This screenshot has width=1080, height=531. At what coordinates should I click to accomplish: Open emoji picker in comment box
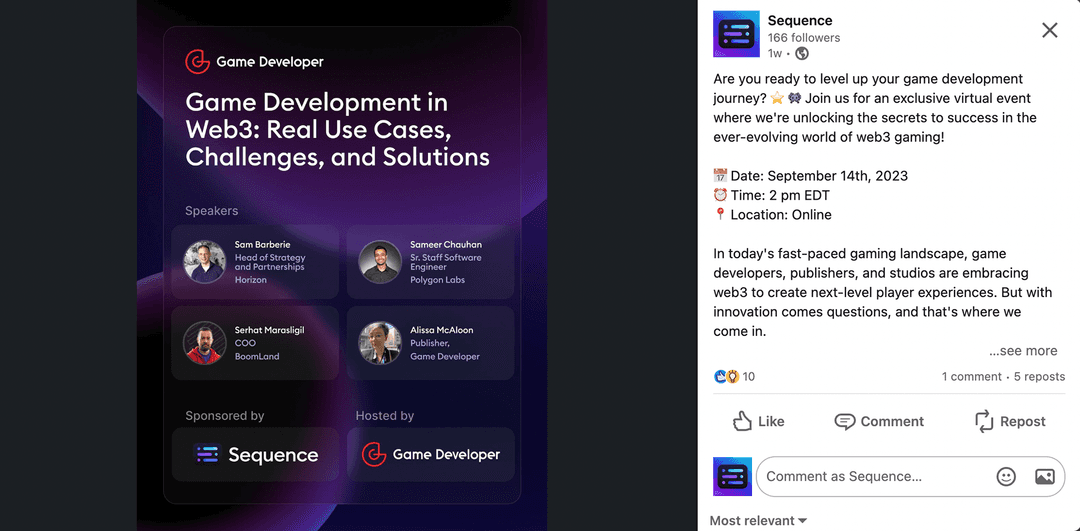click(x=1006, y=477)
